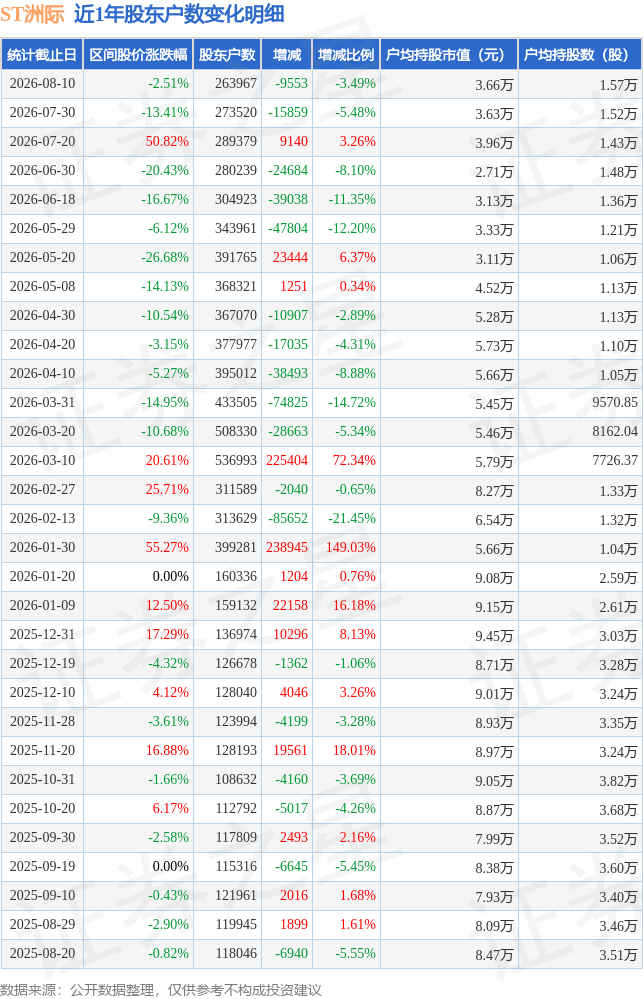Select the 2026-08-10 date cell
The width and height of the screenshot is (643, 999).
coord(42,83)
